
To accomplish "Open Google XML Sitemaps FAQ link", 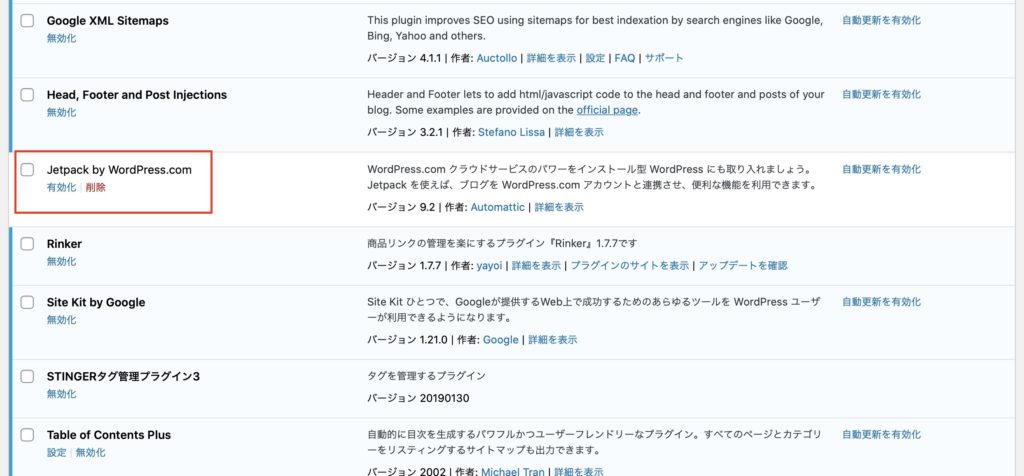I will coord(624,58).
